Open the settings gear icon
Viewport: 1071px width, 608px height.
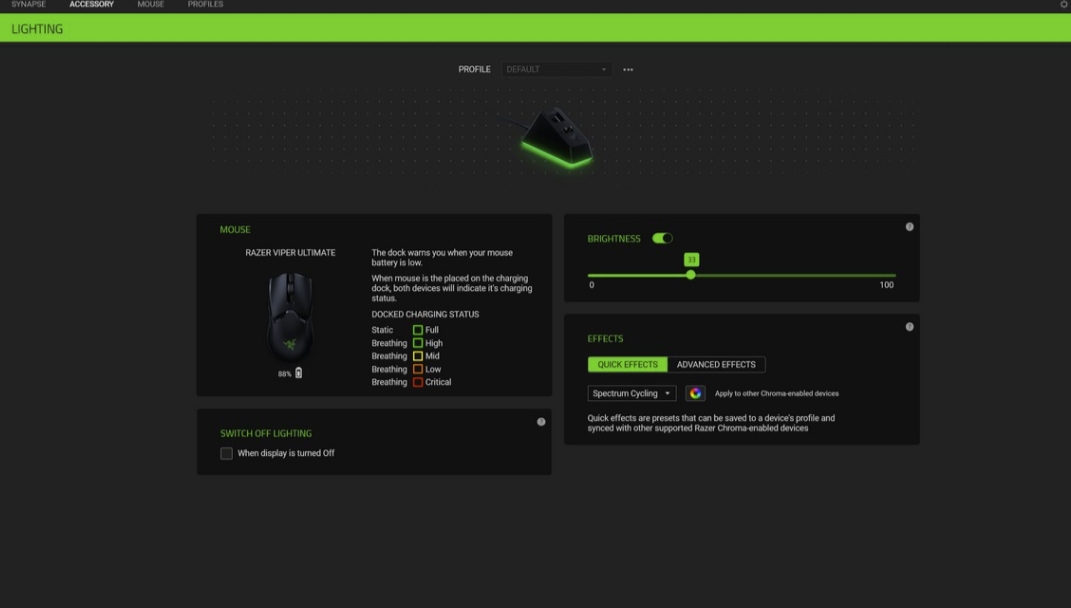[x=1064, y=4]
